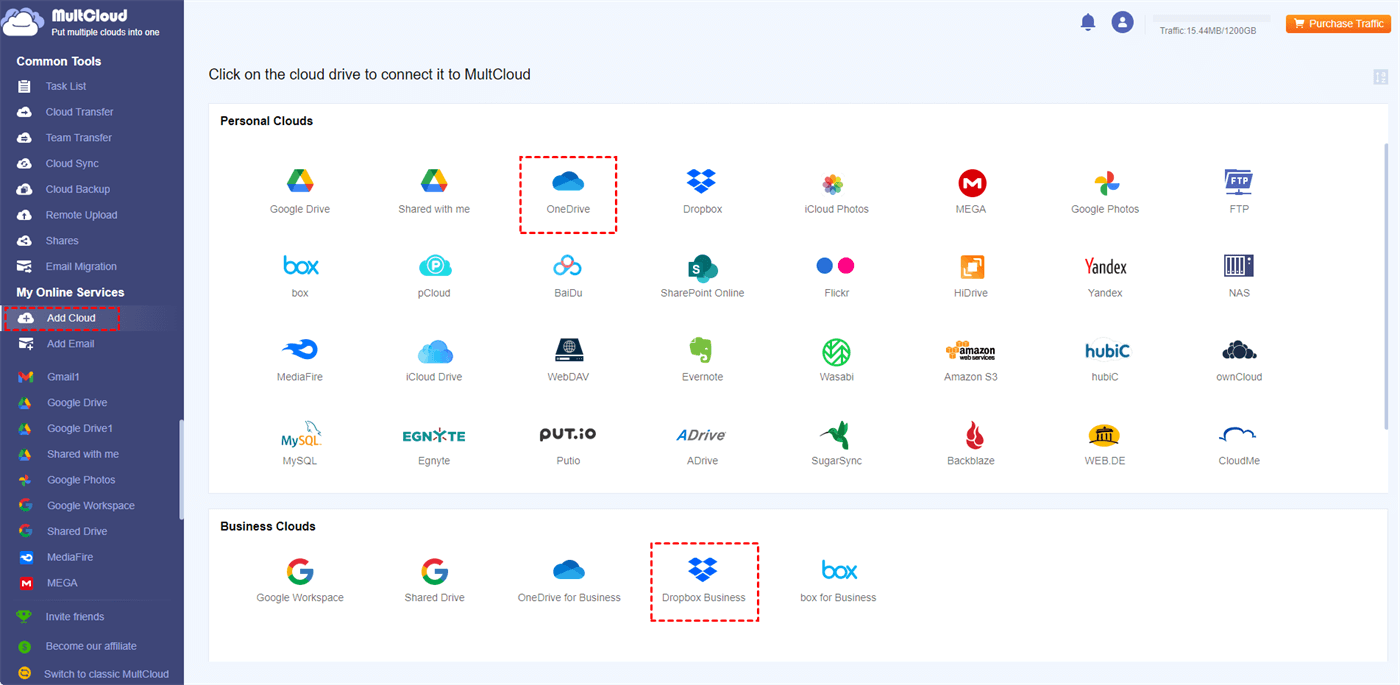1400x685 pixels.
Task: Select SharePoint Online
Action: point(702,275)
